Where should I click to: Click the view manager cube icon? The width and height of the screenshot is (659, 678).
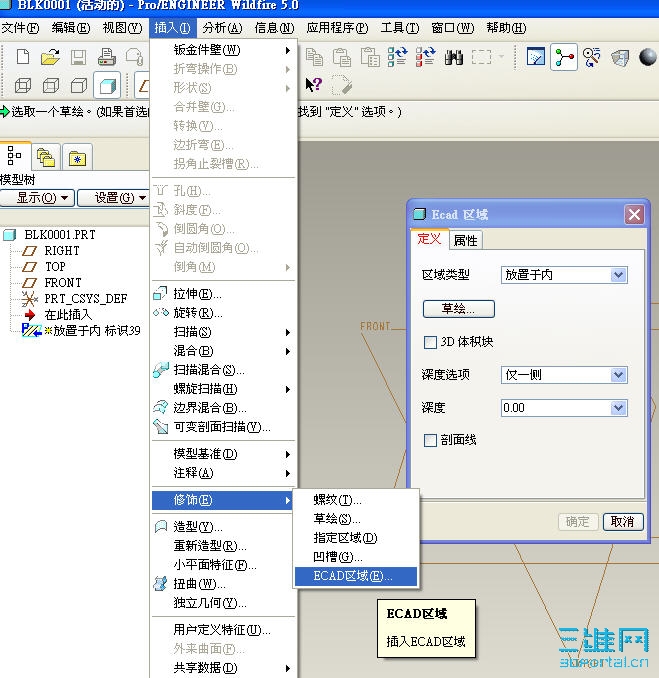coord(620,57)
